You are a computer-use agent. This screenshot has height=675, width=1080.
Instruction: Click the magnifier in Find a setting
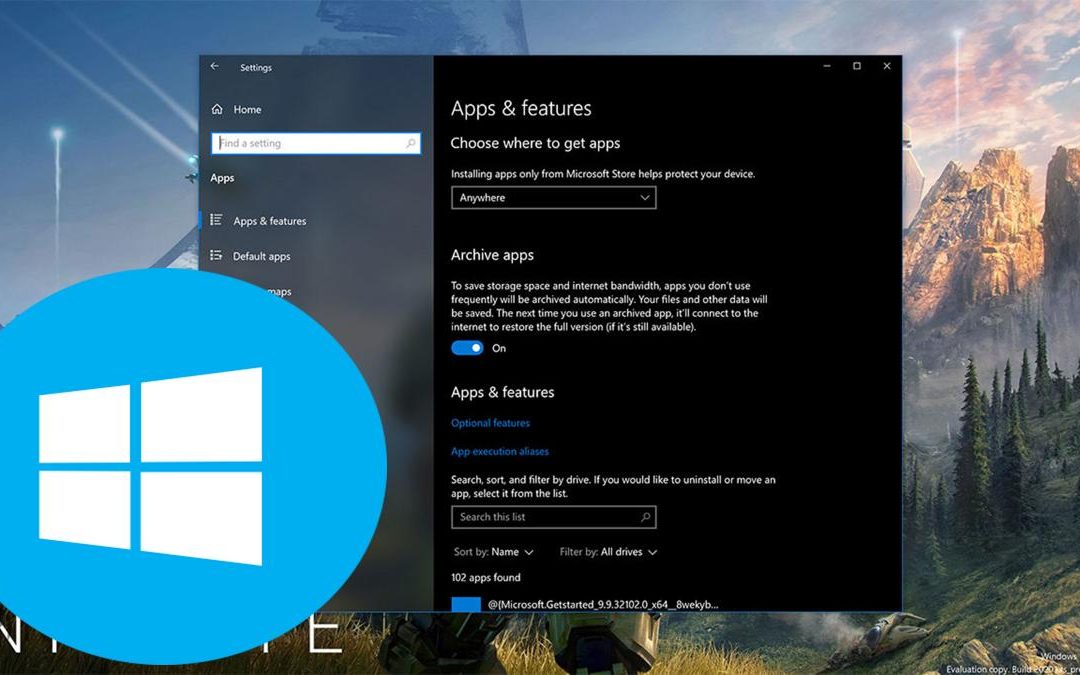click(x=411, y=143)
